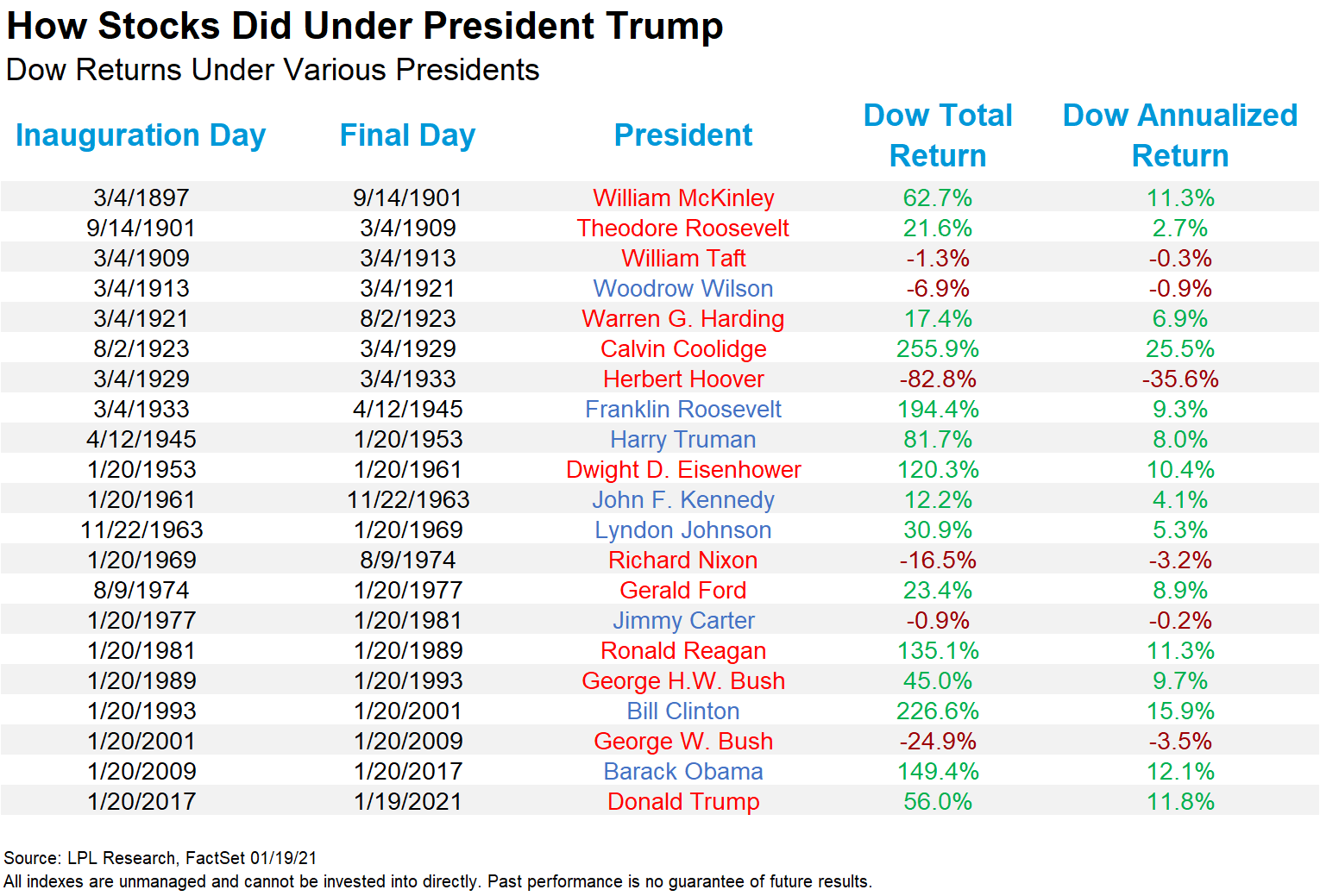
Task: Click Ronald Reagan's 135.1% total return
Action: click(x=938, y=651)
